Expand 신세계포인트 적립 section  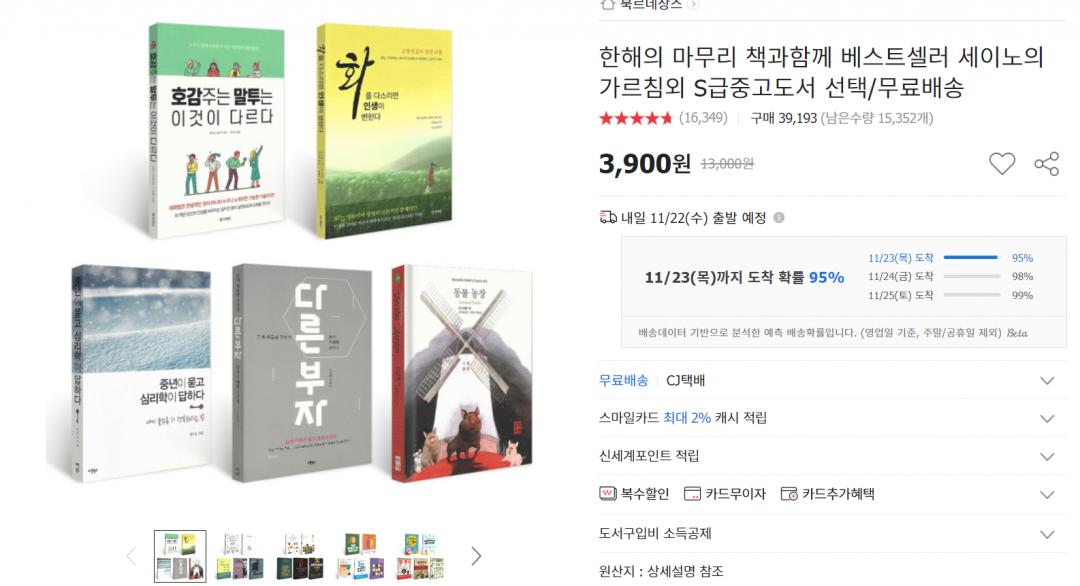[x=833, y=456]
